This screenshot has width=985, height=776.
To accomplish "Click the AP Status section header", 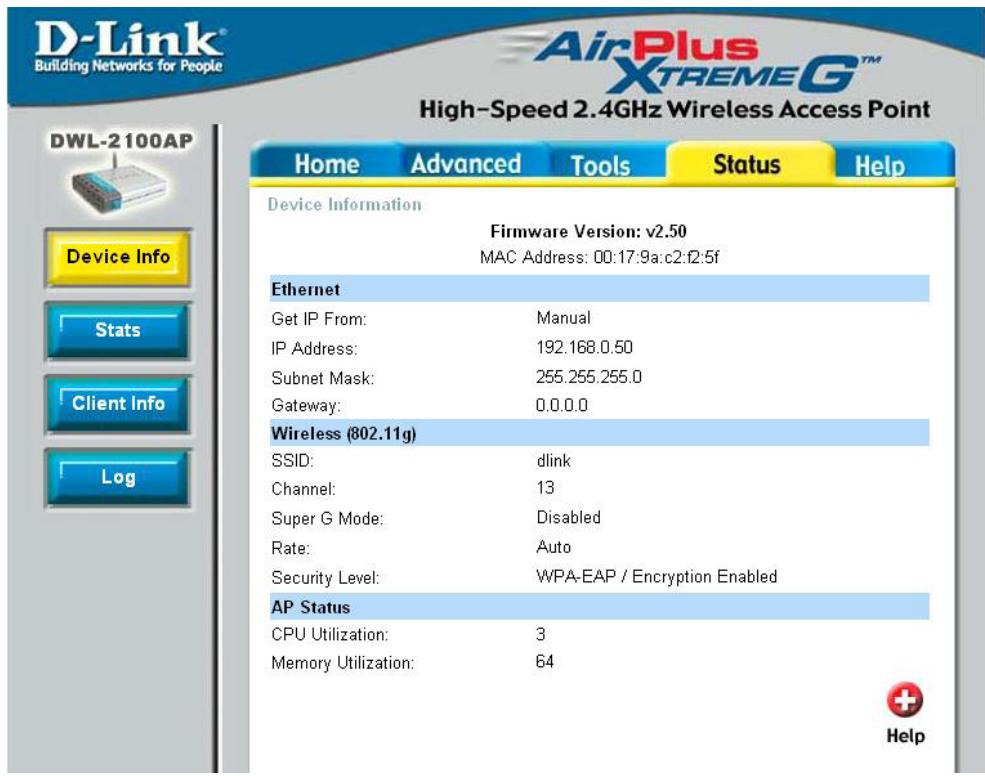I will 599,606.
